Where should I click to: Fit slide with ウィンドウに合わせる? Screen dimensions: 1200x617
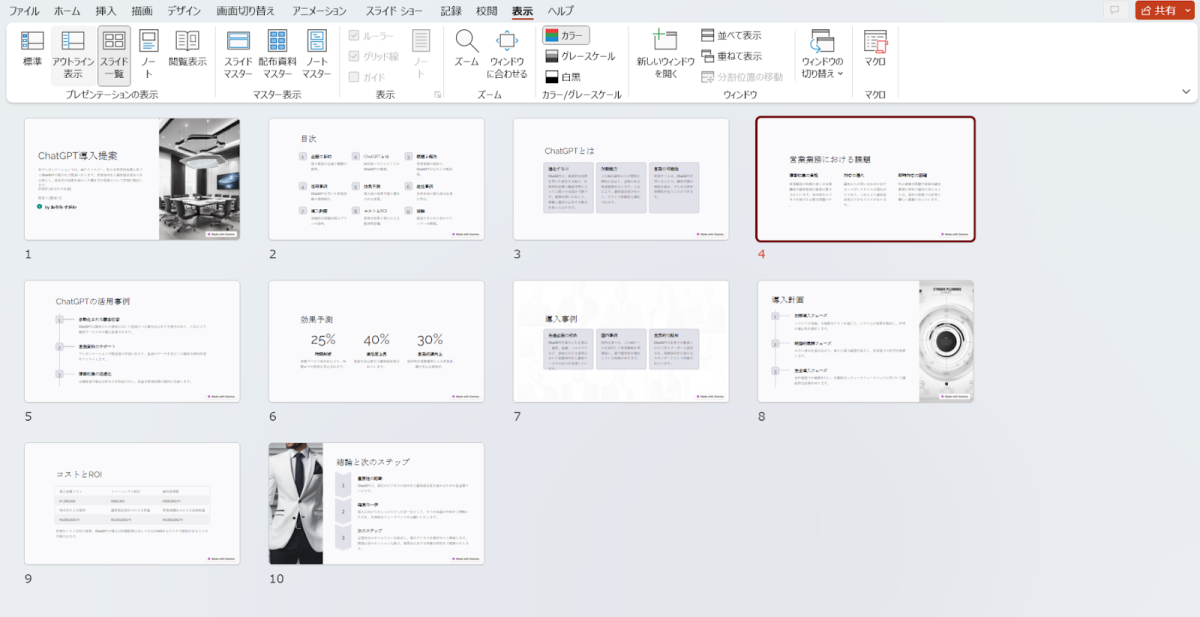point(507,52)
